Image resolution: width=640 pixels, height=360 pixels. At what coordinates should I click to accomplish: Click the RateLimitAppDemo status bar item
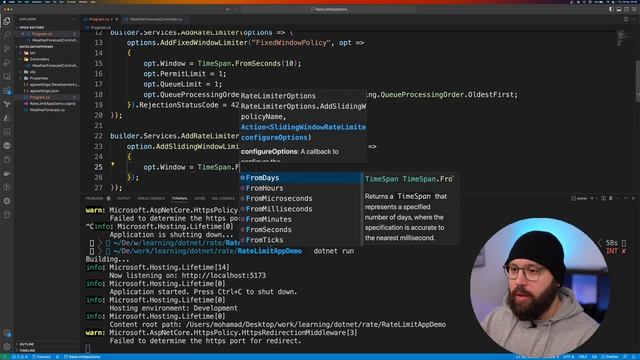82,357
